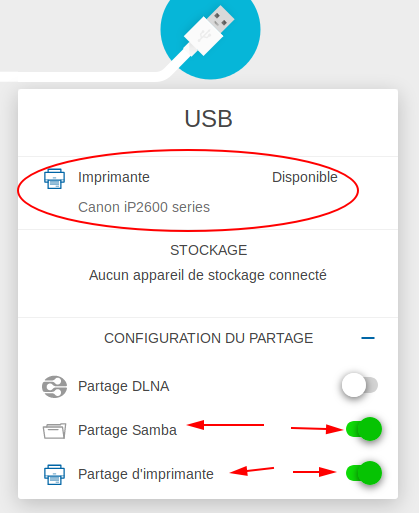Collapse the Configuration du partage section
The height and width of the screenshot is (513, 419).
click(x=368, y=338)
